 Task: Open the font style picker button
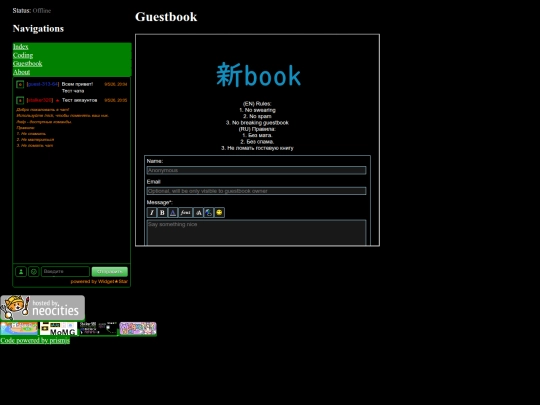pos(185,212)
